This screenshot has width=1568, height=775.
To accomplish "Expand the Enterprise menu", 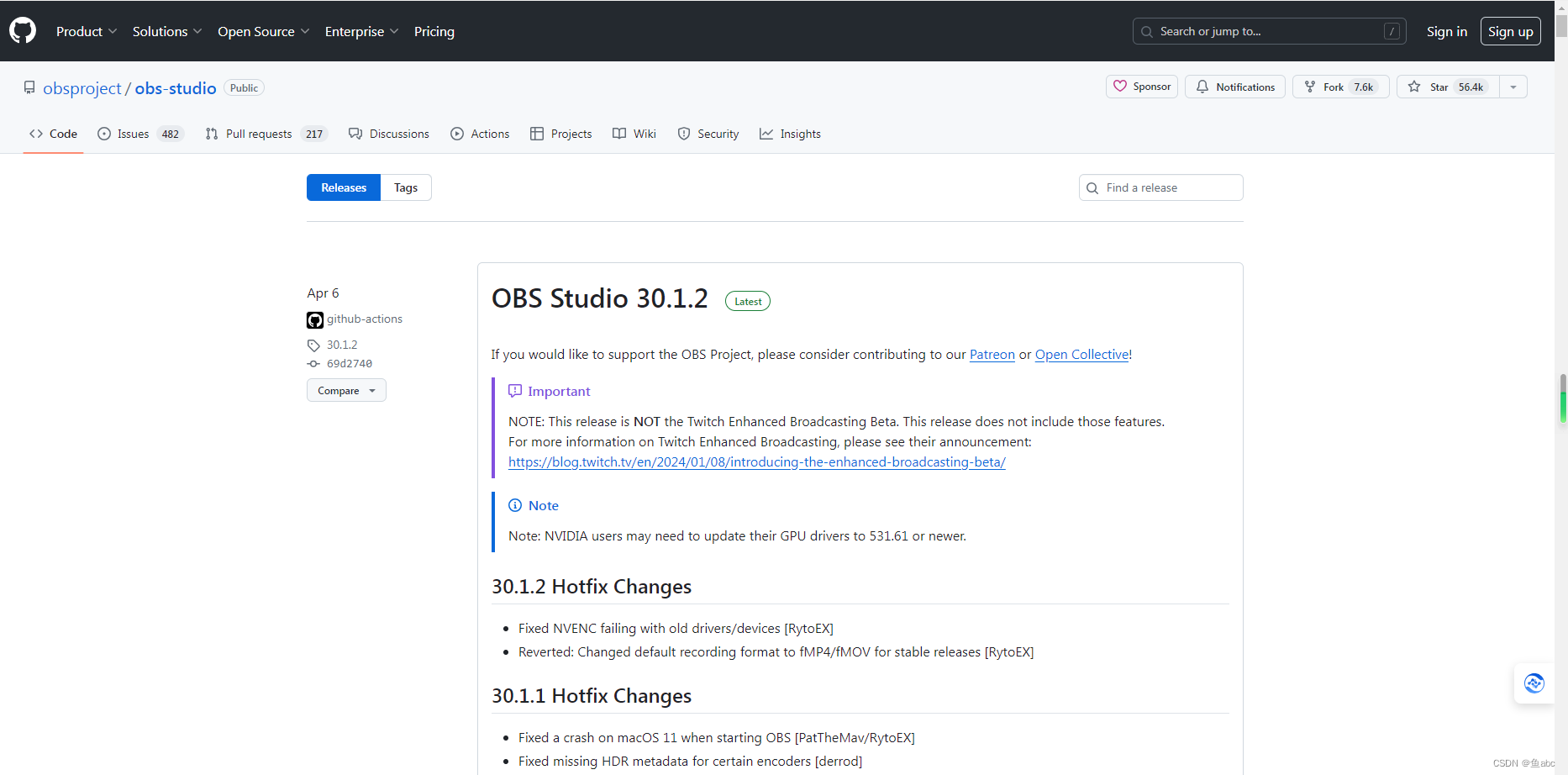I will coord(362,31).
